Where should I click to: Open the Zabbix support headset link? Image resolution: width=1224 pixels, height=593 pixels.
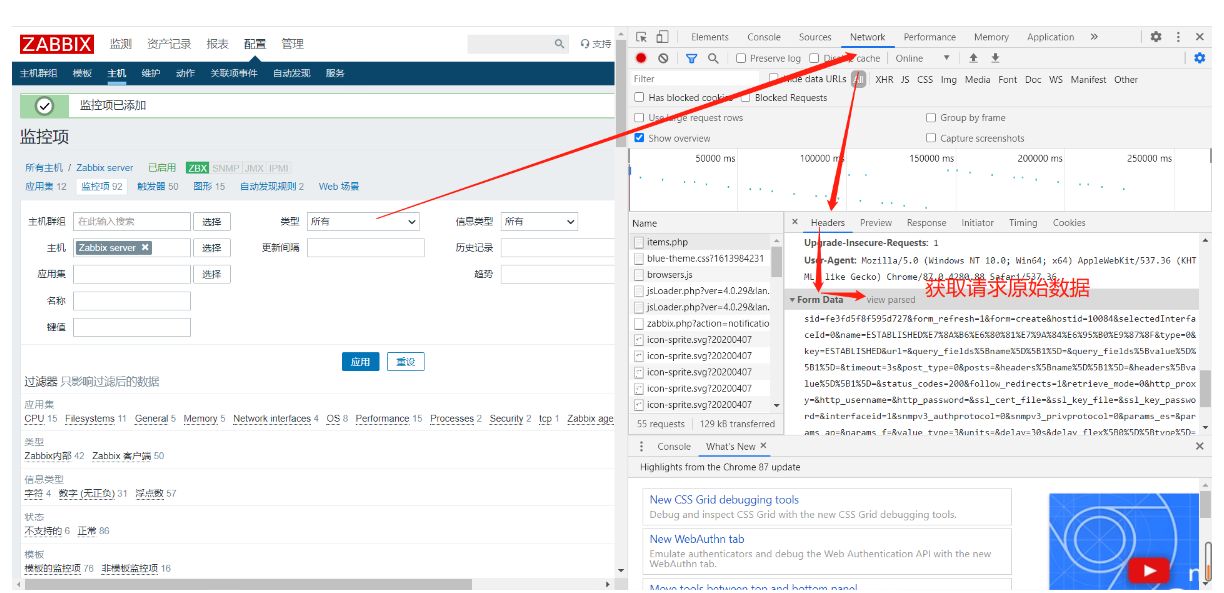(x=596, y=44)
